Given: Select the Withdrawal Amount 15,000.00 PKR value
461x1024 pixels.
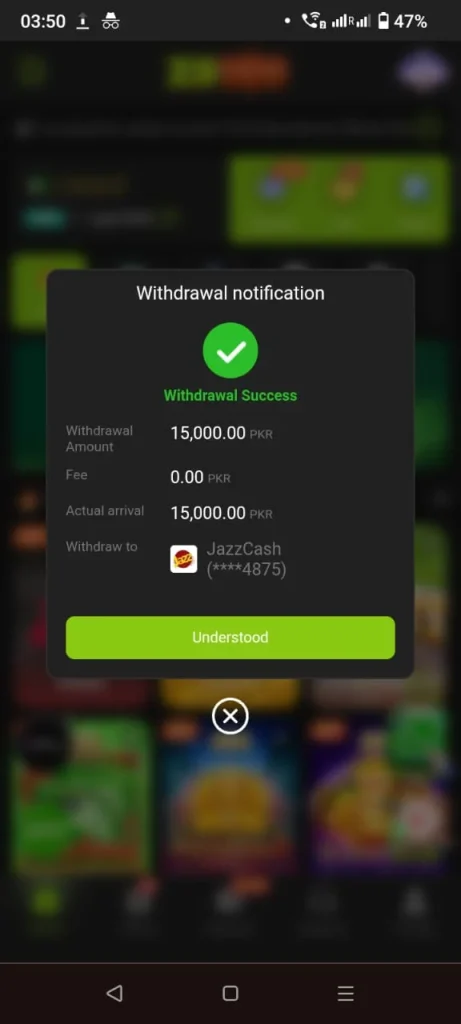Looking at the screenshot, I should coord(221,433).
